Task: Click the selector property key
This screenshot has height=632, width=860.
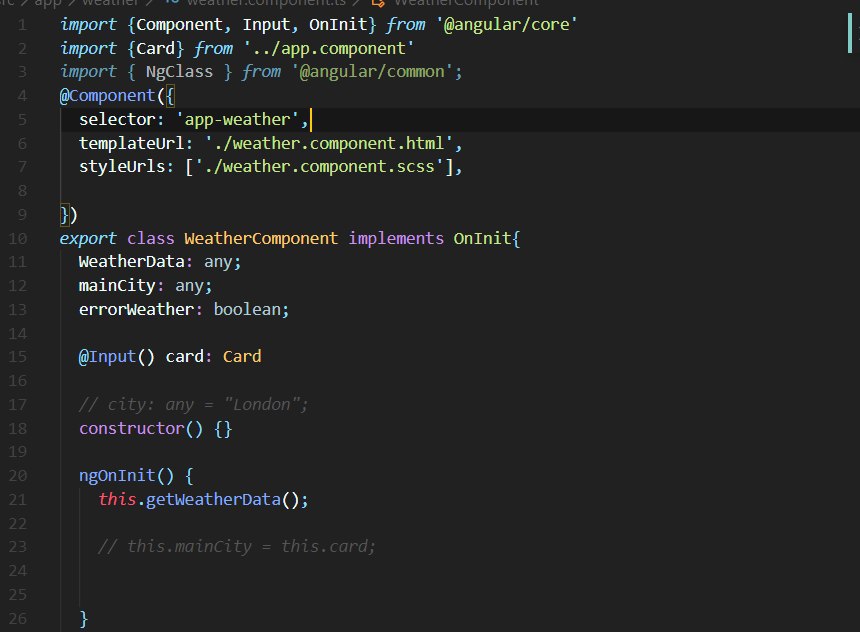Action: pyautogui.click(x=117, y=120)
